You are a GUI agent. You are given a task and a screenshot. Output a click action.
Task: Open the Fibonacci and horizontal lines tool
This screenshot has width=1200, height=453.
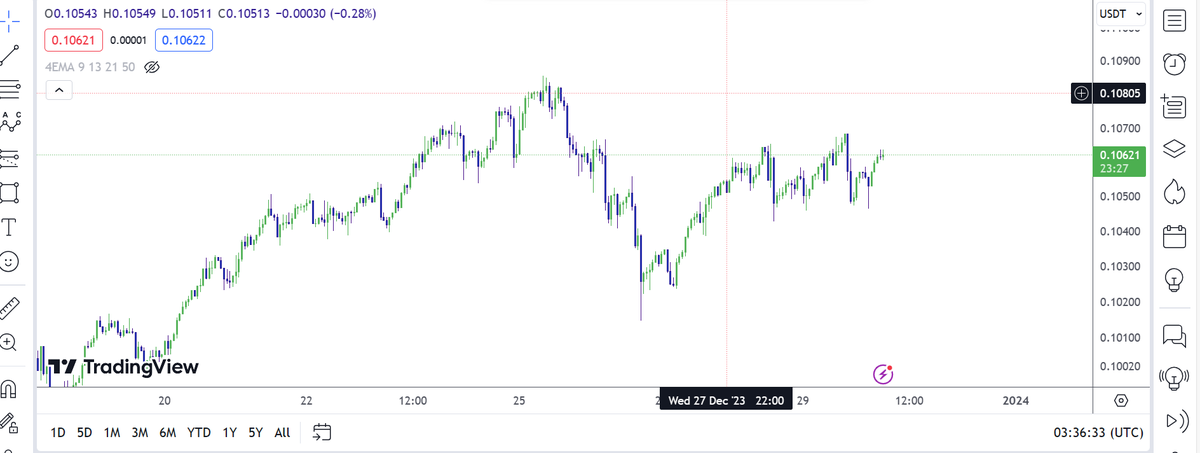[x=10, y=88]
